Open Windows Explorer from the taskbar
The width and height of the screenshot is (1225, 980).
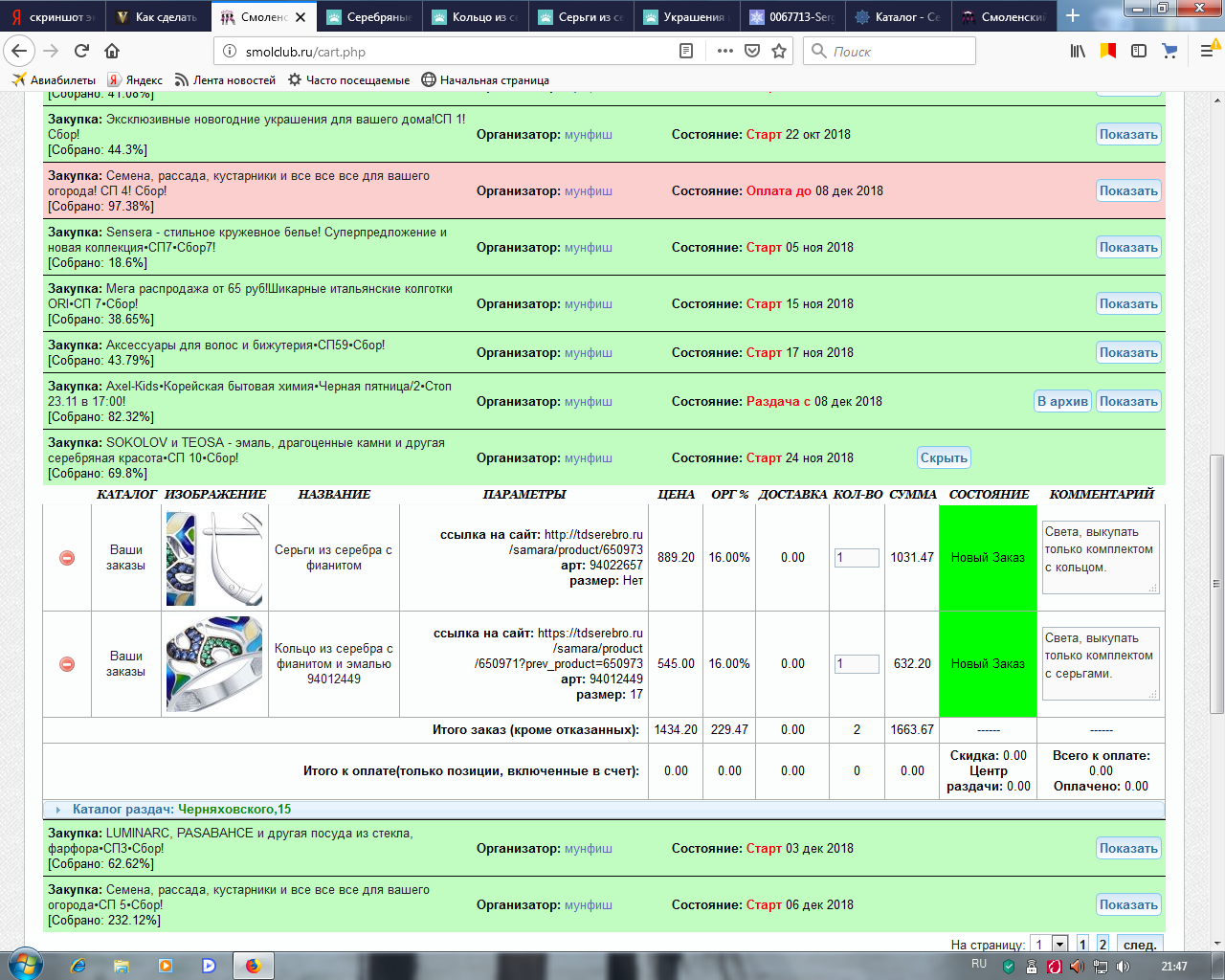point(122,966)
